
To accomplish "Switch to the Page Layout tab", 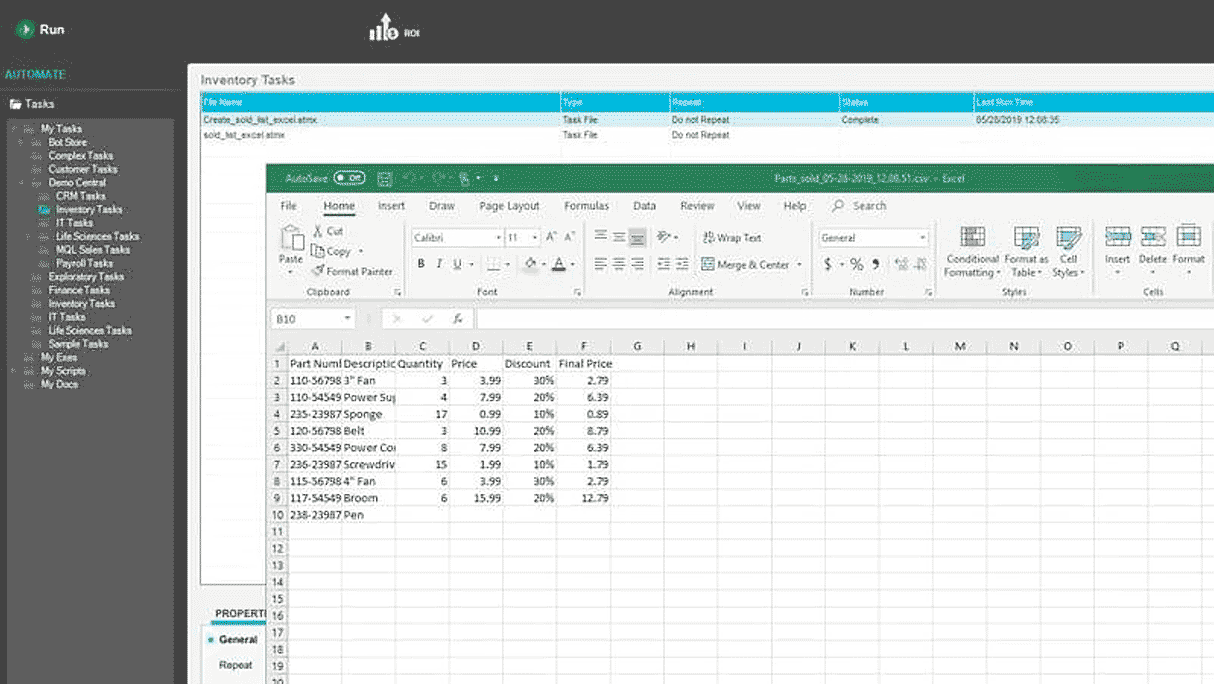I will pos(509,206).
